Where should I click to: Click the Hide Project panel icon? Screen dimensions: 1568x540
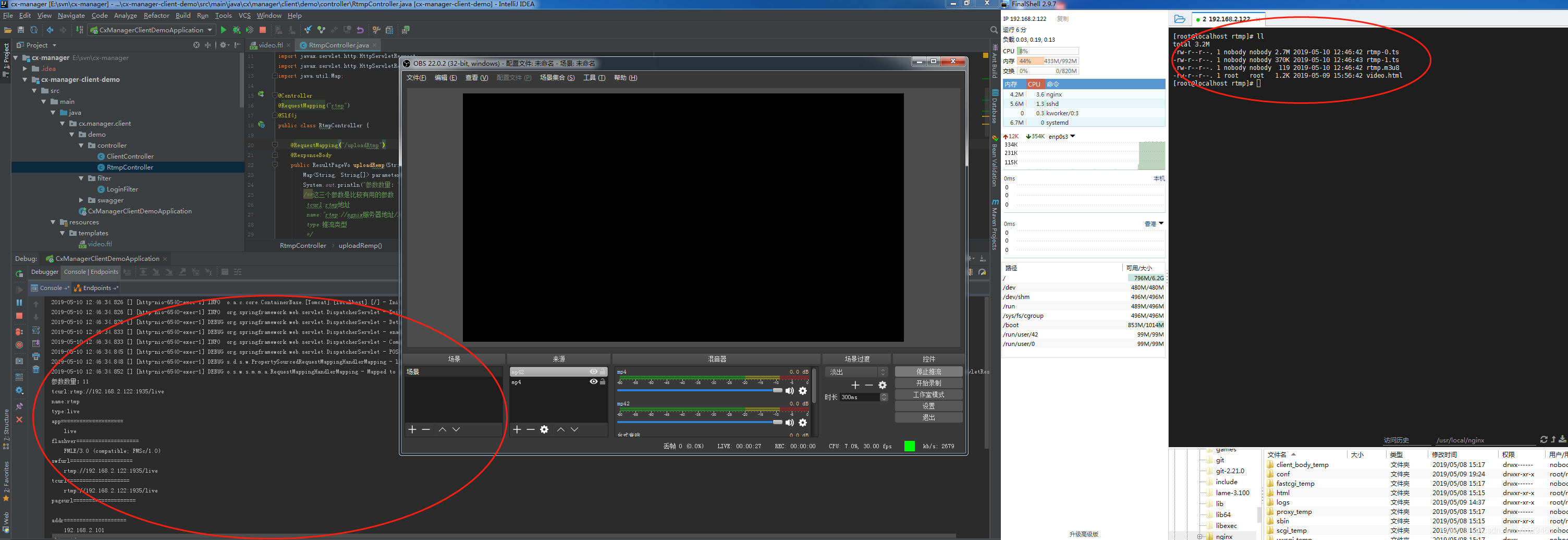click(237, 45)
